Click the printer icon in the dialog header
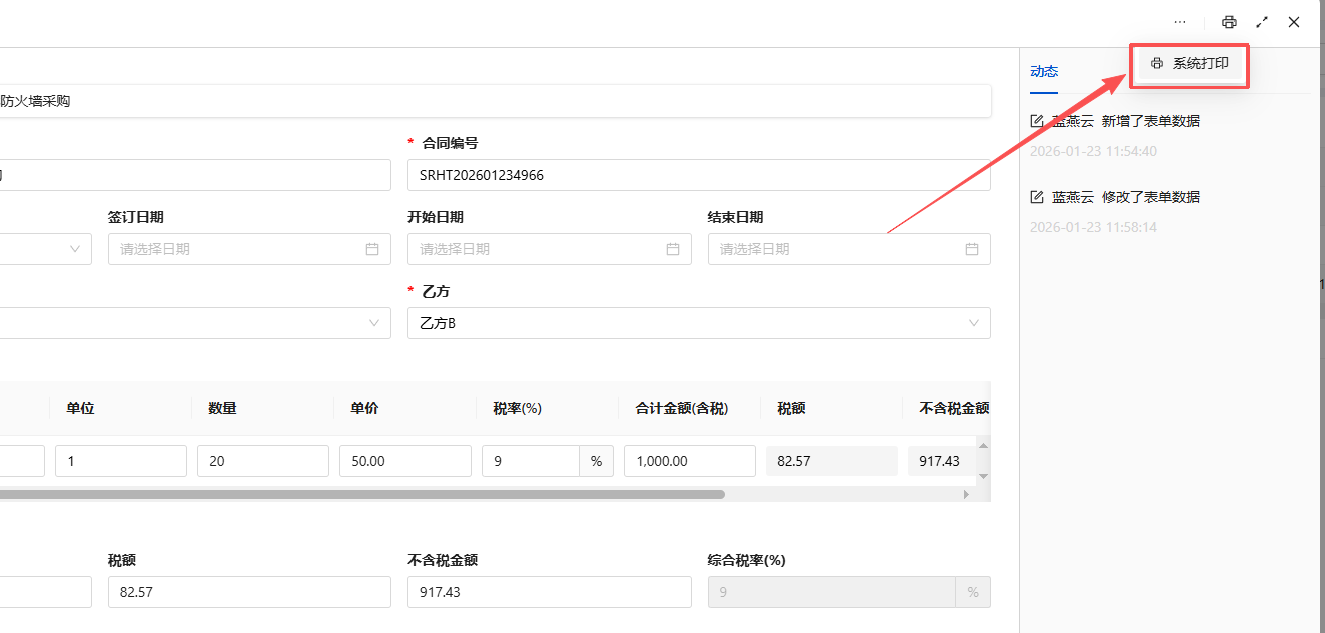The width and height of the screenshot is (1325, 633). point(1229,21)
